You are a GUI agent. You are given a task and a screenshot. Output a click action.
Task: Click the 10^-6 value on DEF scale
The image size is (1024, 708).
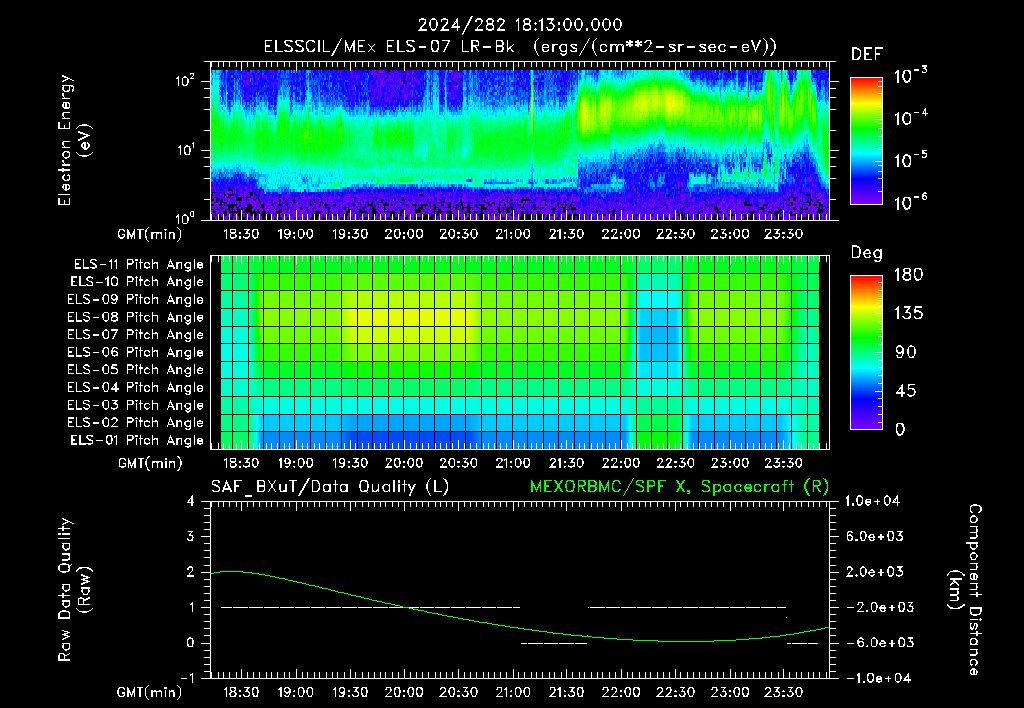click(x=911, y=202)
